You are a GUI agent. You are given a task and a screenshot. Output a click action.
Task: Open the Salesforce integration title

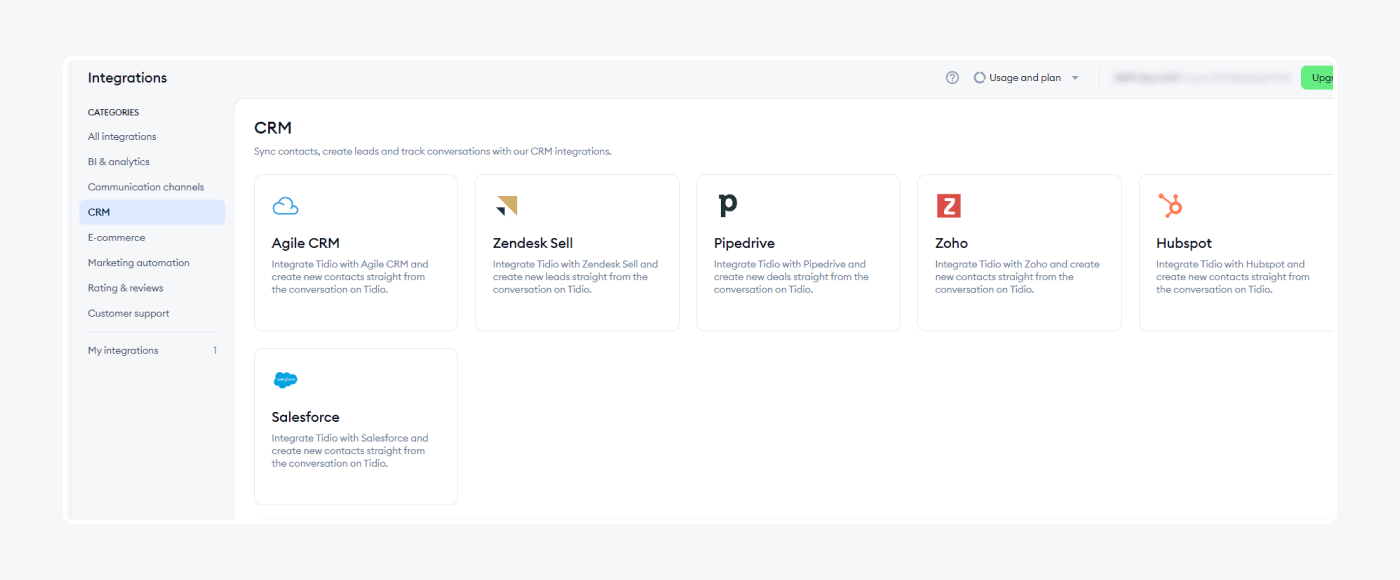pyautogui.click(x=305, y=417)
